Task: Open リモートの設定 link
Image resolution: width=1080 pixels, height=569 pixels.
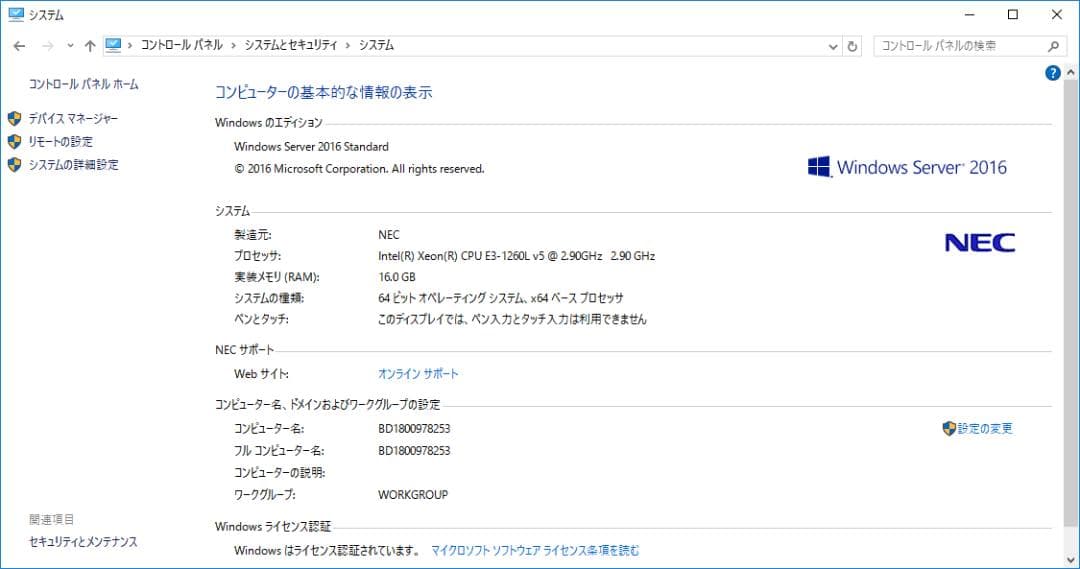Action: pyautogui.click(x=61, y=141)
